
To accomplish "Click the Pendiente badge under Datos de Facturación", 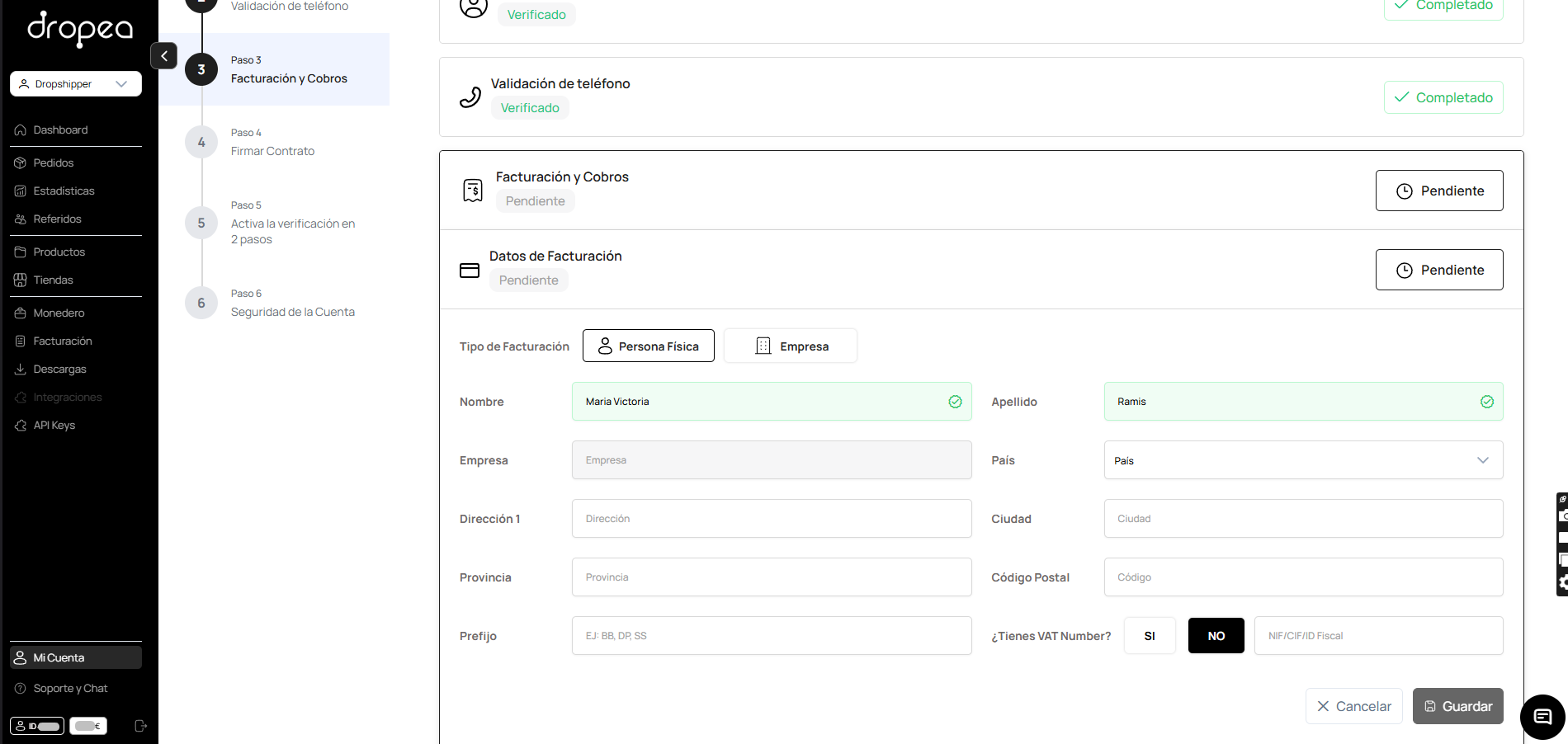I will (x=529, y=280).
